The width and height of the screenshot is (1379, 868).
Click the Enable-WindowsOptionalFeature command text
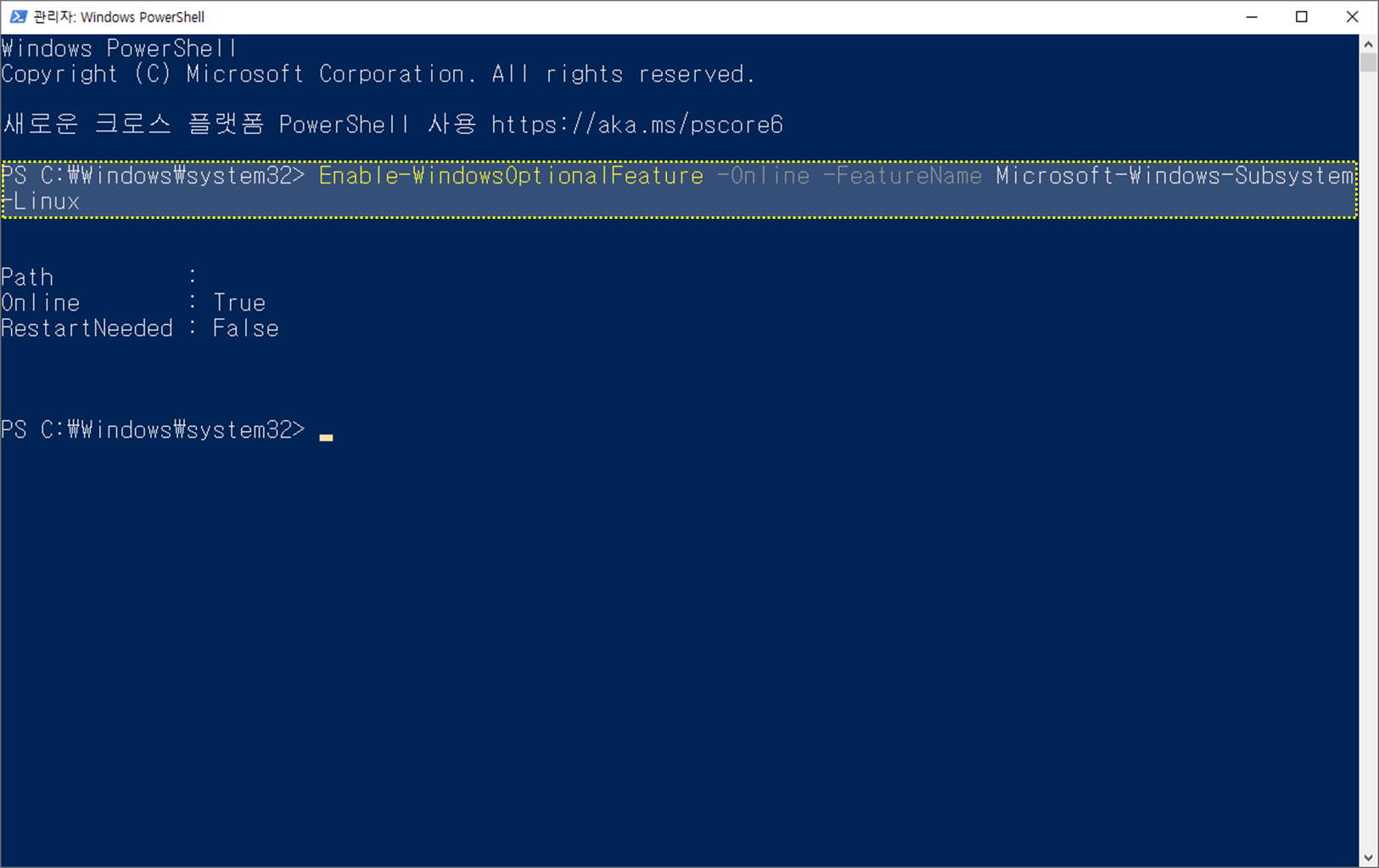[511, 176]
